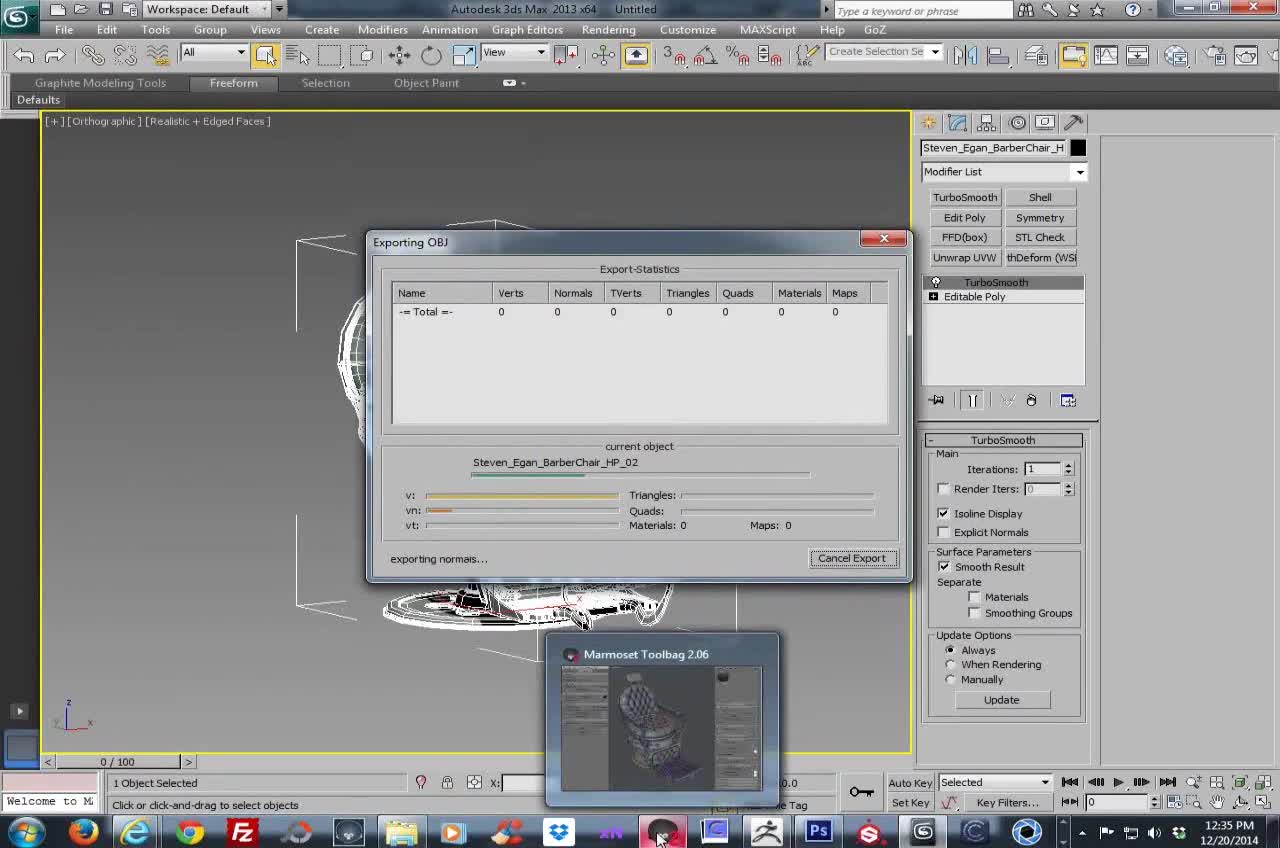This screenshot has height=848, width=1280.
Task: Click the Undo arrow in main toolbar
Action: (x=24, y=56)
